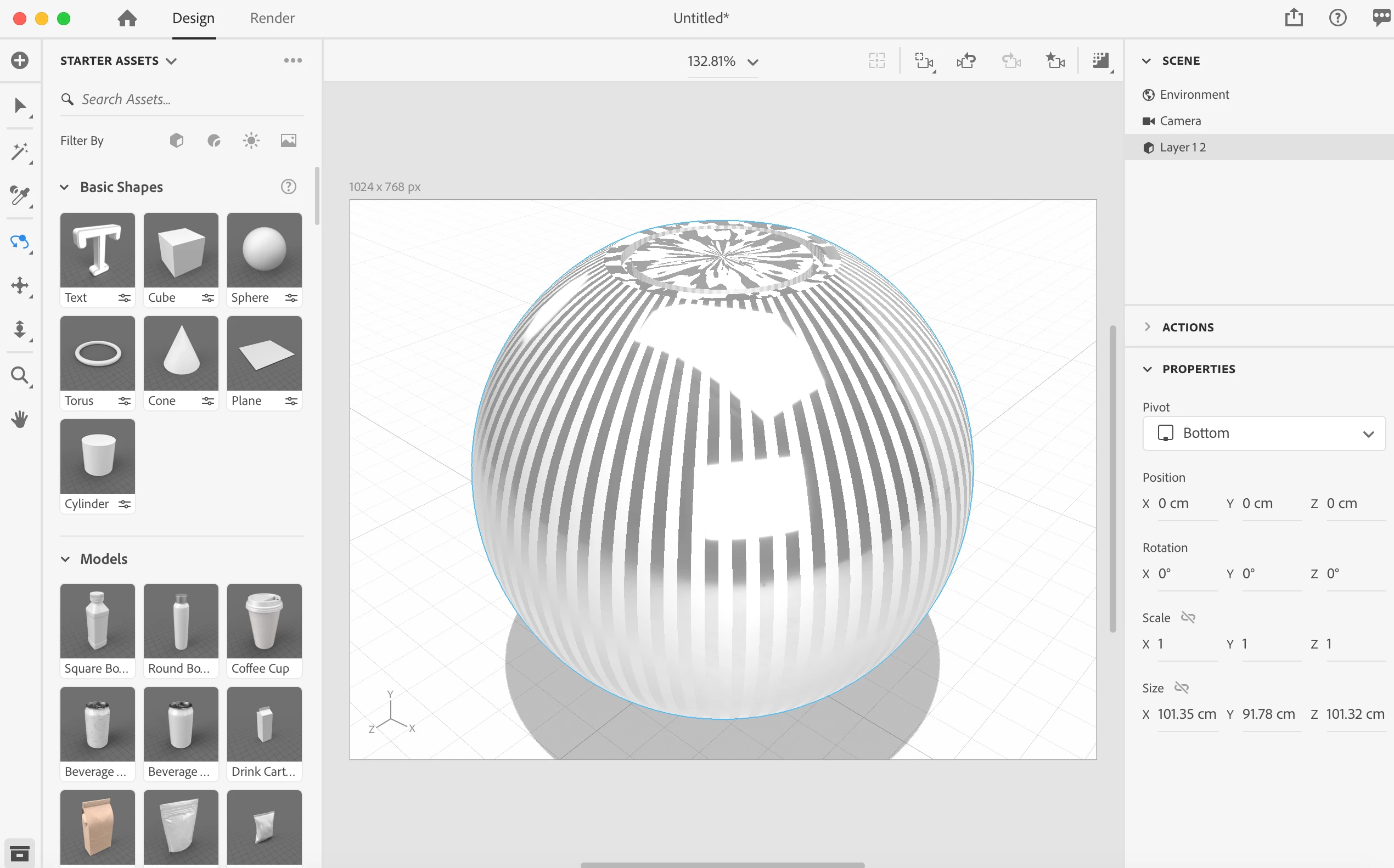The width and height of the screenshot is (1394, 868).
Task: Select the Design tab
Action: [194, 18]
